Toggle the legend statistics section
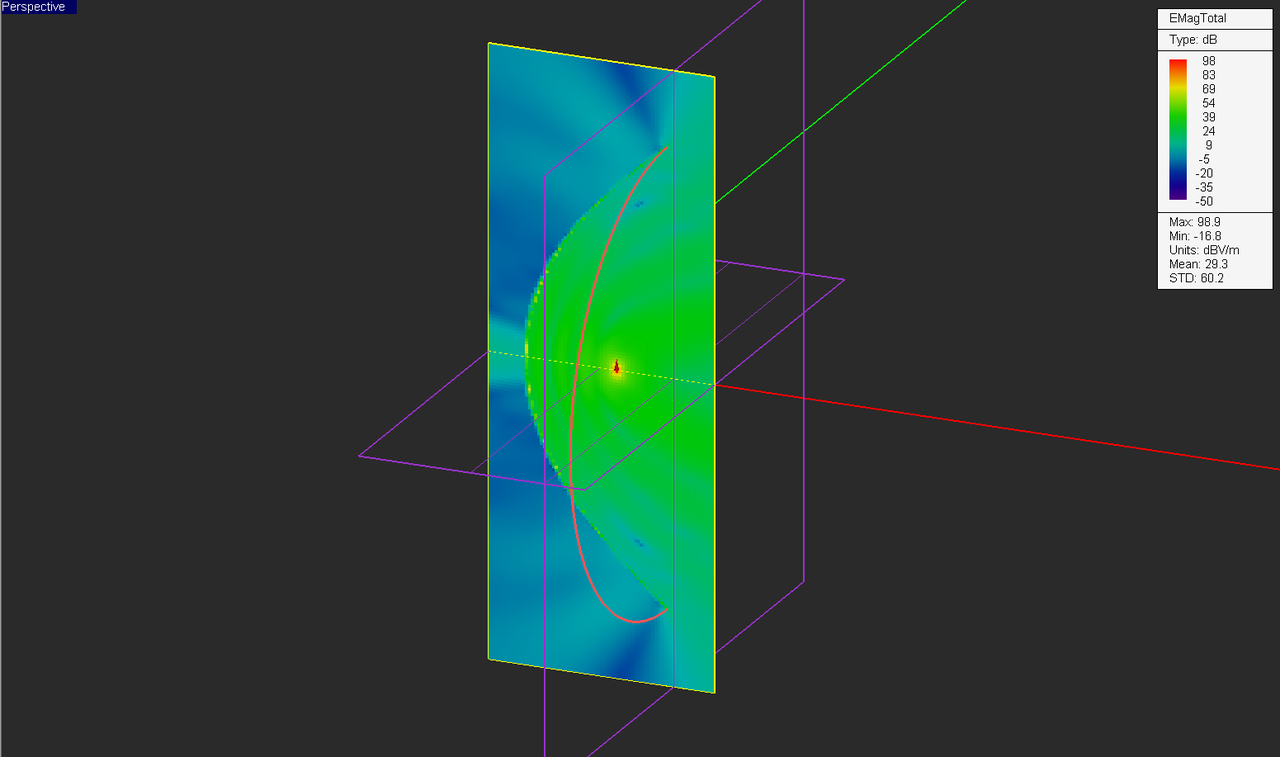Image resolution: width=1280 pixels, height=757 pixels. [1200, 250]
